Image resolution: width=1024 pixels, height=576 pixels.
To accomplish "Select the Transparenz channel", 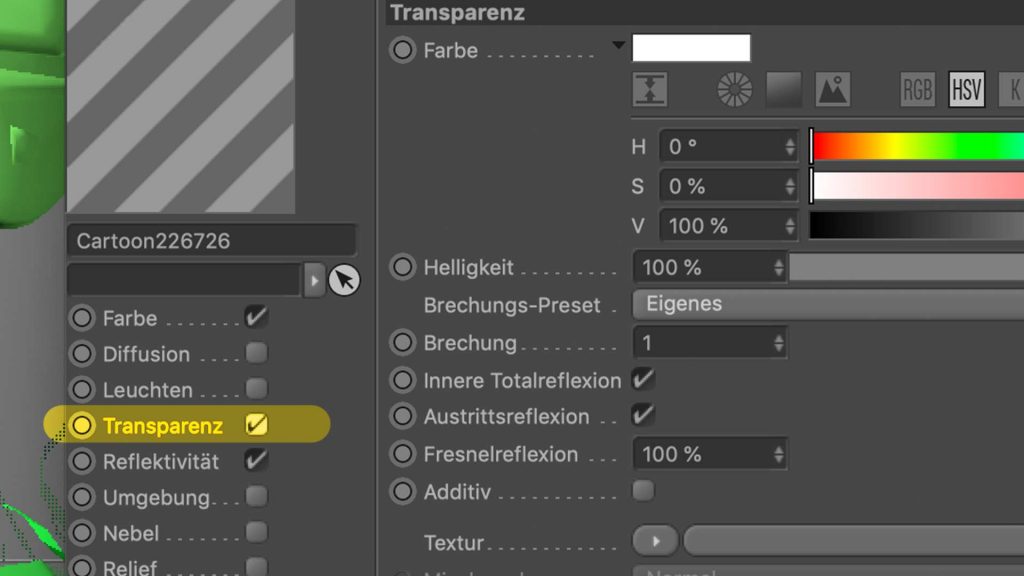I will click(x=162, y=426).
